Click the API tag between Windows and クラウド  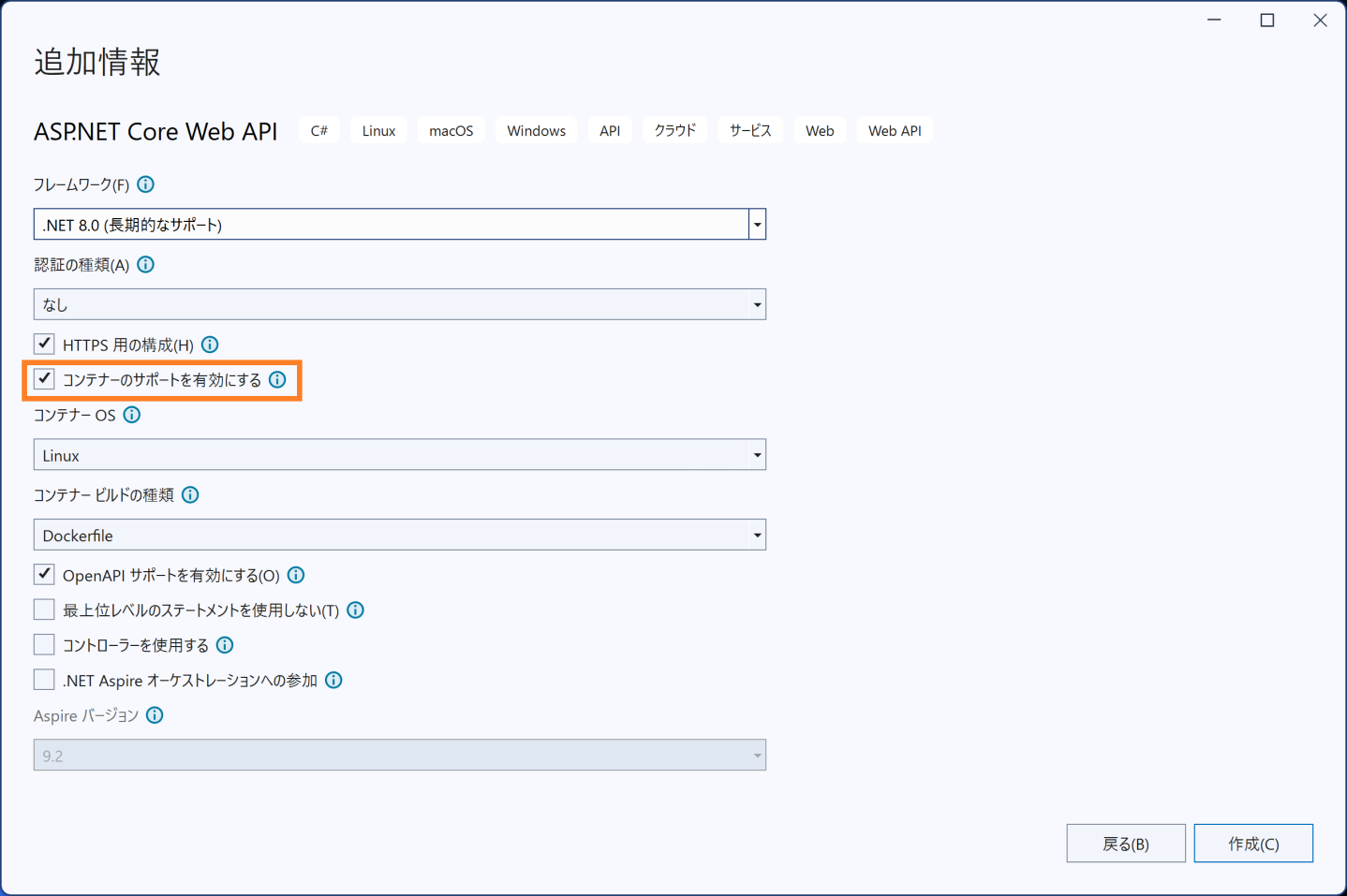pos(610,131)
